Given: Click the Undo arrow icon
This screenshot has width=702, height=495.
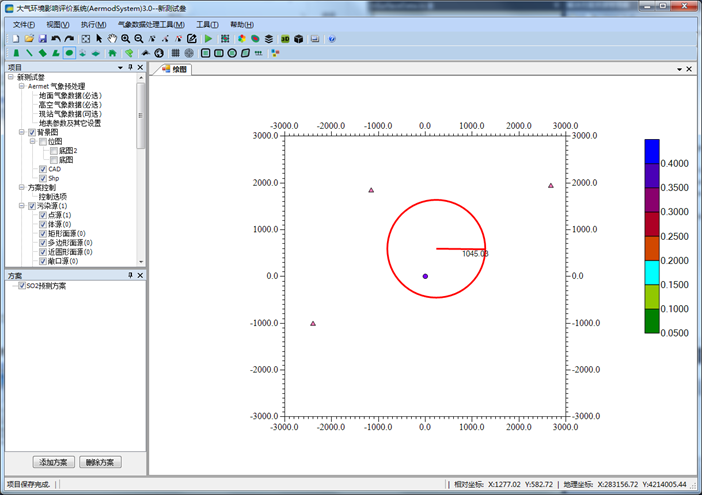Looking at the screenshot, I should [57, 39].
